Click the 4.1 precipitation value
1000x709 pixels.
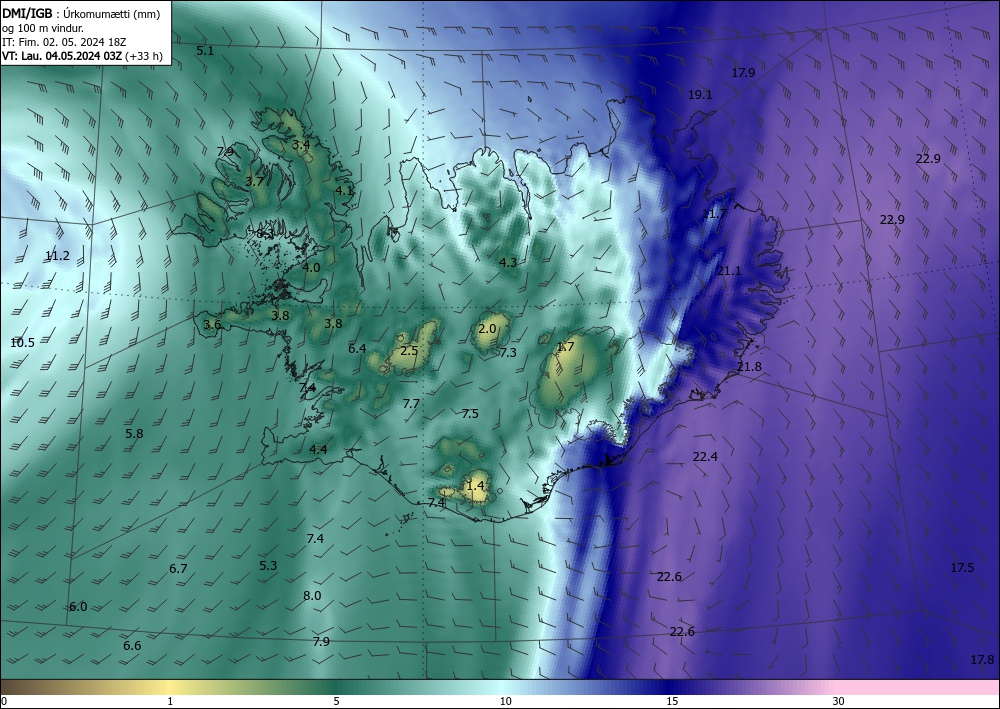[344, 190]
